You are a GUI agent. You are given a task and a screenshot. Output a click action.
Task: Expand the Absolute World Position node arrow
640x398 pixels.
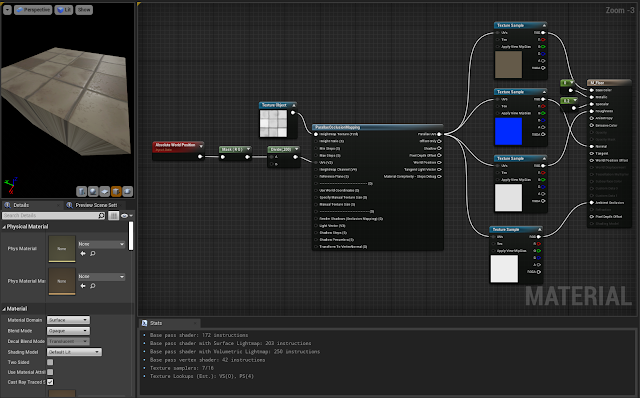click(x=201, y=146)
